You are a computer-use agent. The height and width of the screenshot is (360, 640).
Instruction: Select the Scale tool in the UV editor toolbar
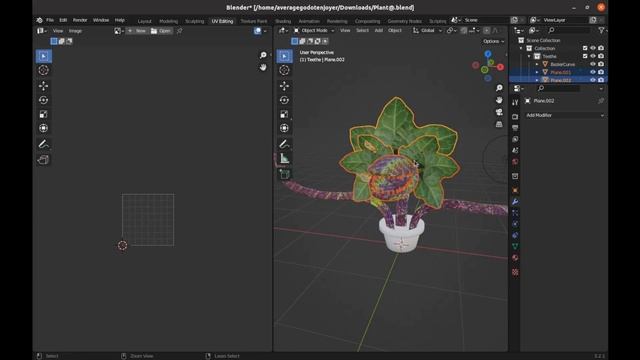[x=43, y=114]
